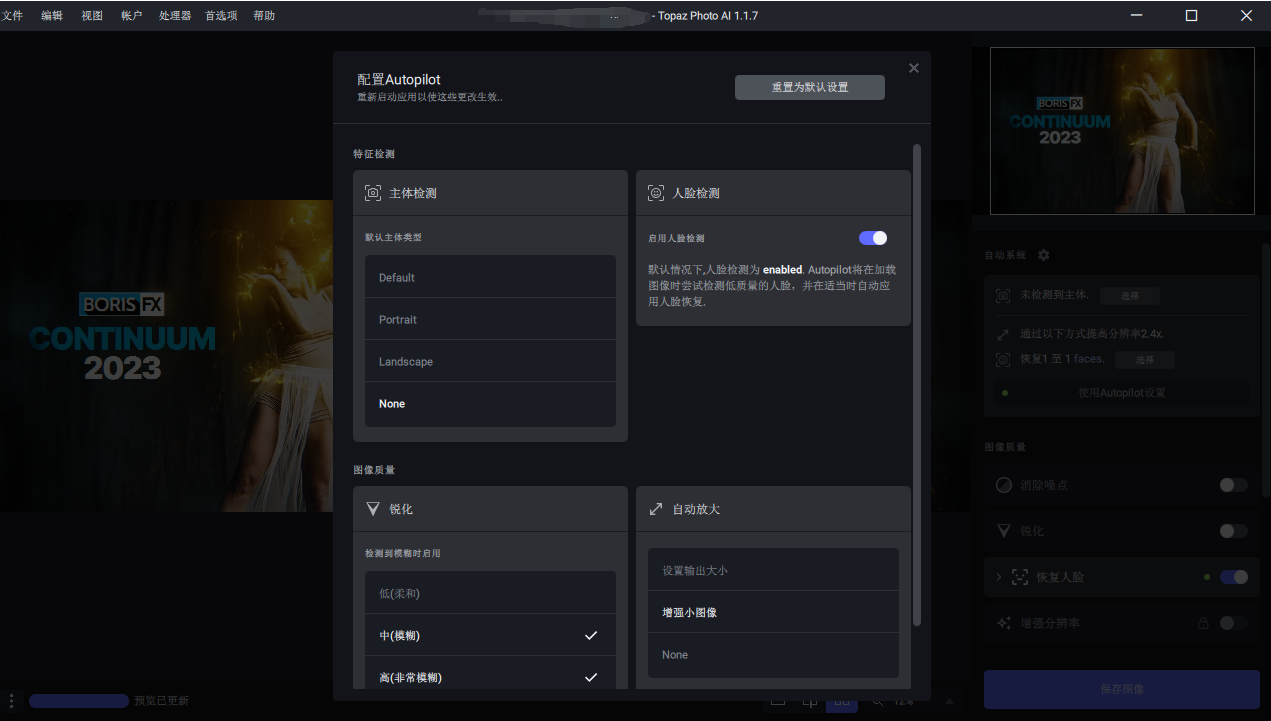Click the 增强分辨率 sparkle icon
1271x721 pixels.
pyautogui.click(x=1004, y=623)
